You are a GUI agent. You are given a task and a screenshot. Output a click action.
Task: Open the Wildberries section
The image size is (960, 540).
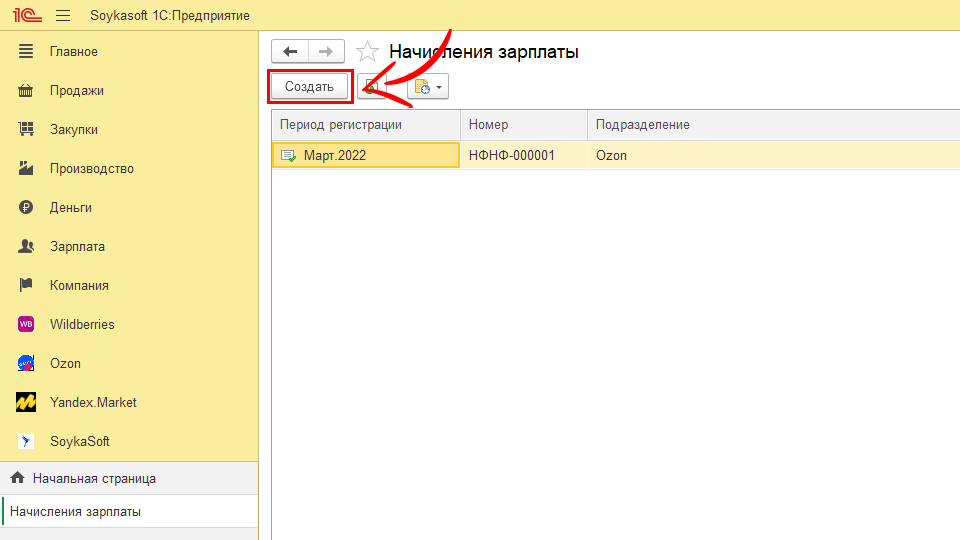coord(82,325)
